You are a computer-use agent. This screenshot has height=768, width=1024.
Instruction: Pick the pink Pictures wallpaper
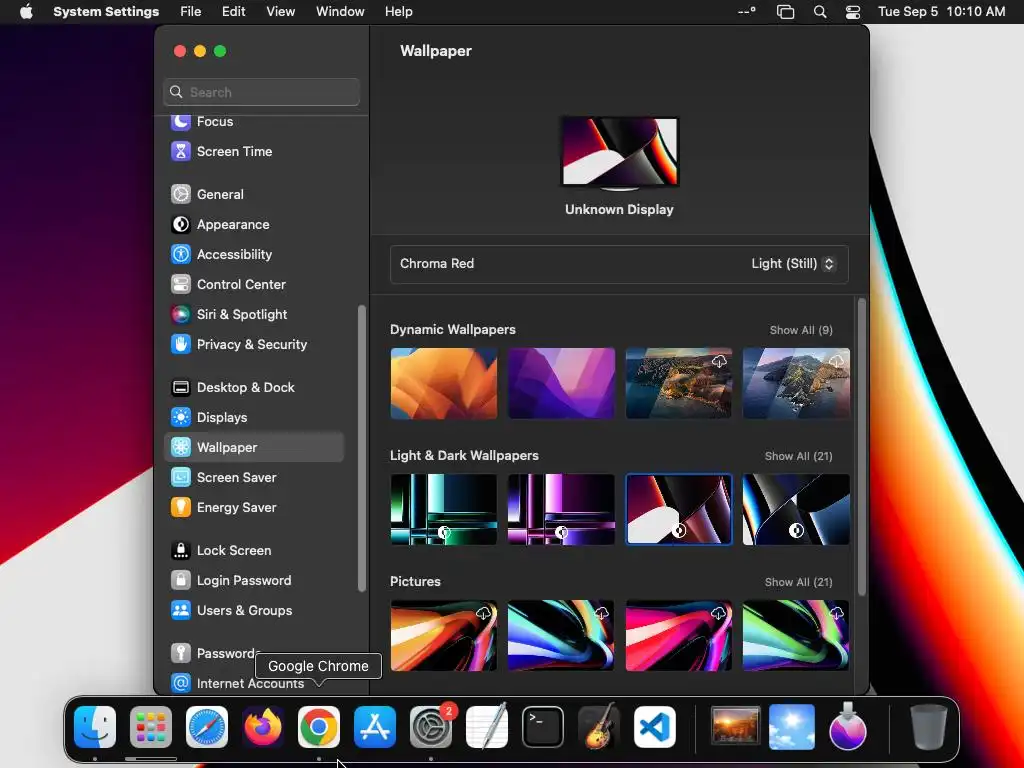[679, 635]
